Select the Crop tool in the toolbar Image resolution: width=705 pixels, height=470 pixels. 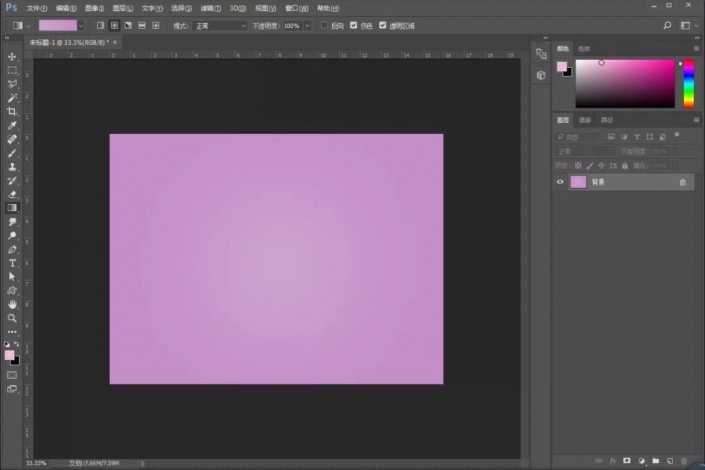pos(12,112)
